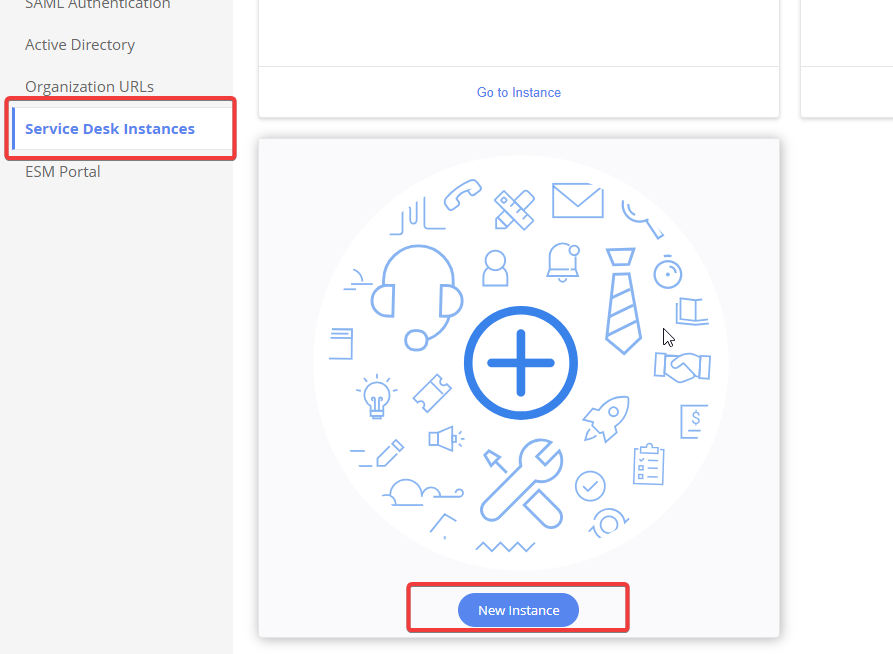The height and width of the screenshot is (654, 893).
Task: Open the ESM Portal sidebar item
Action: [x=63, y=172]
